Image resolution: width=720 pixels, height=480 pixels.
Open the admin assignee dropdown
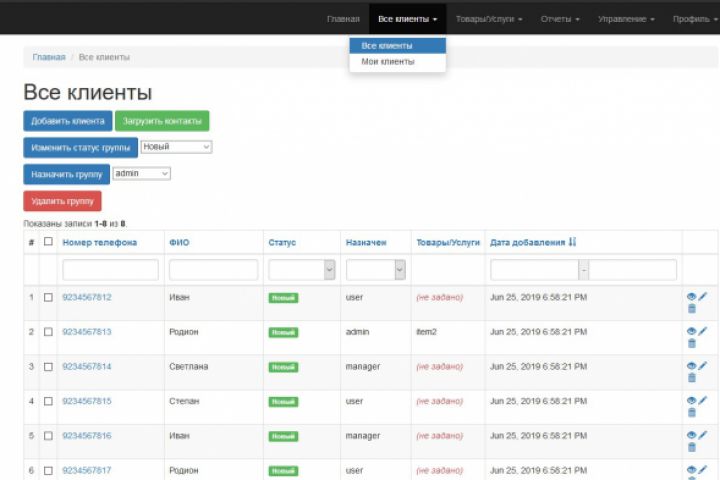141,174
